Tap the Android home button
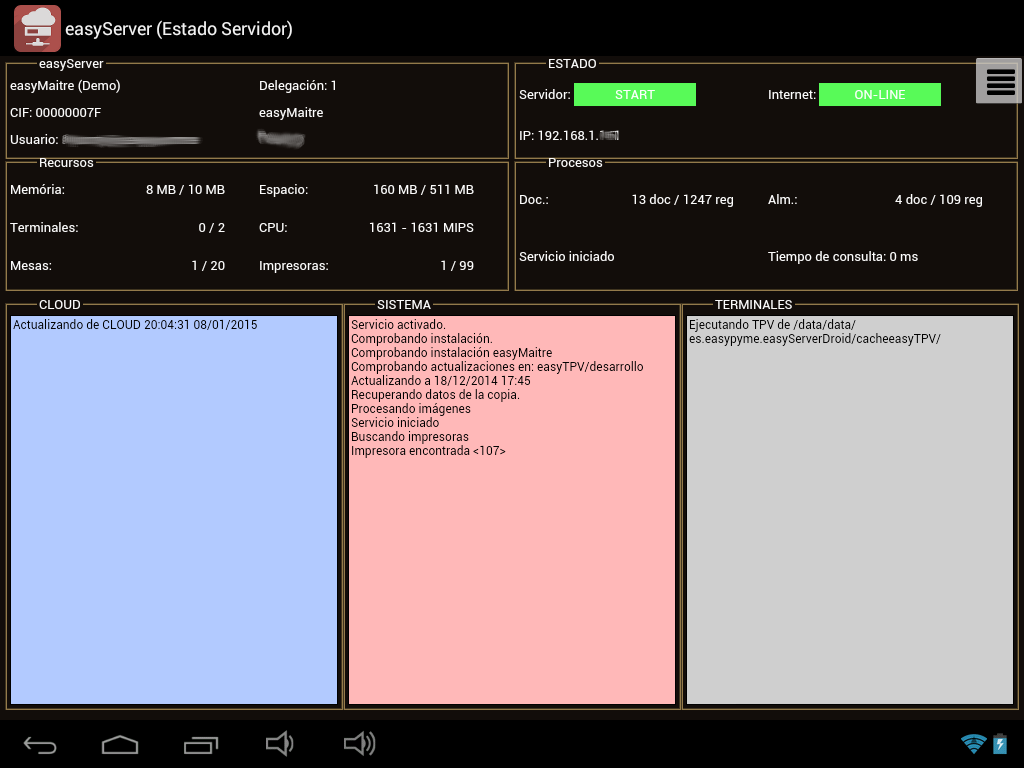 pyautogui.click(x=120, y=744)
